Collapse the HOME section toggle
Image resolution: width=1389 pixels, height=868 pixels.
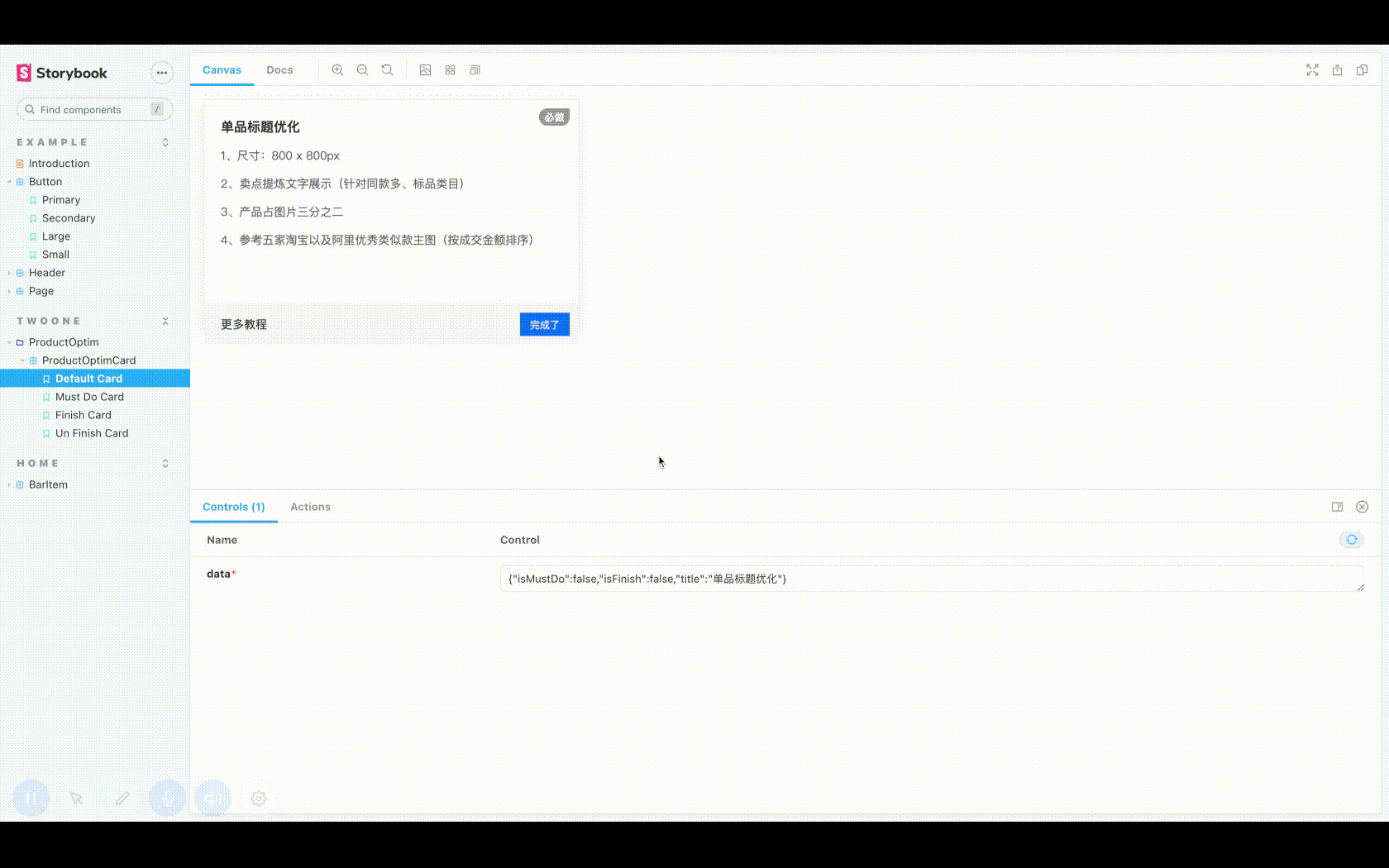coord(165,463)
